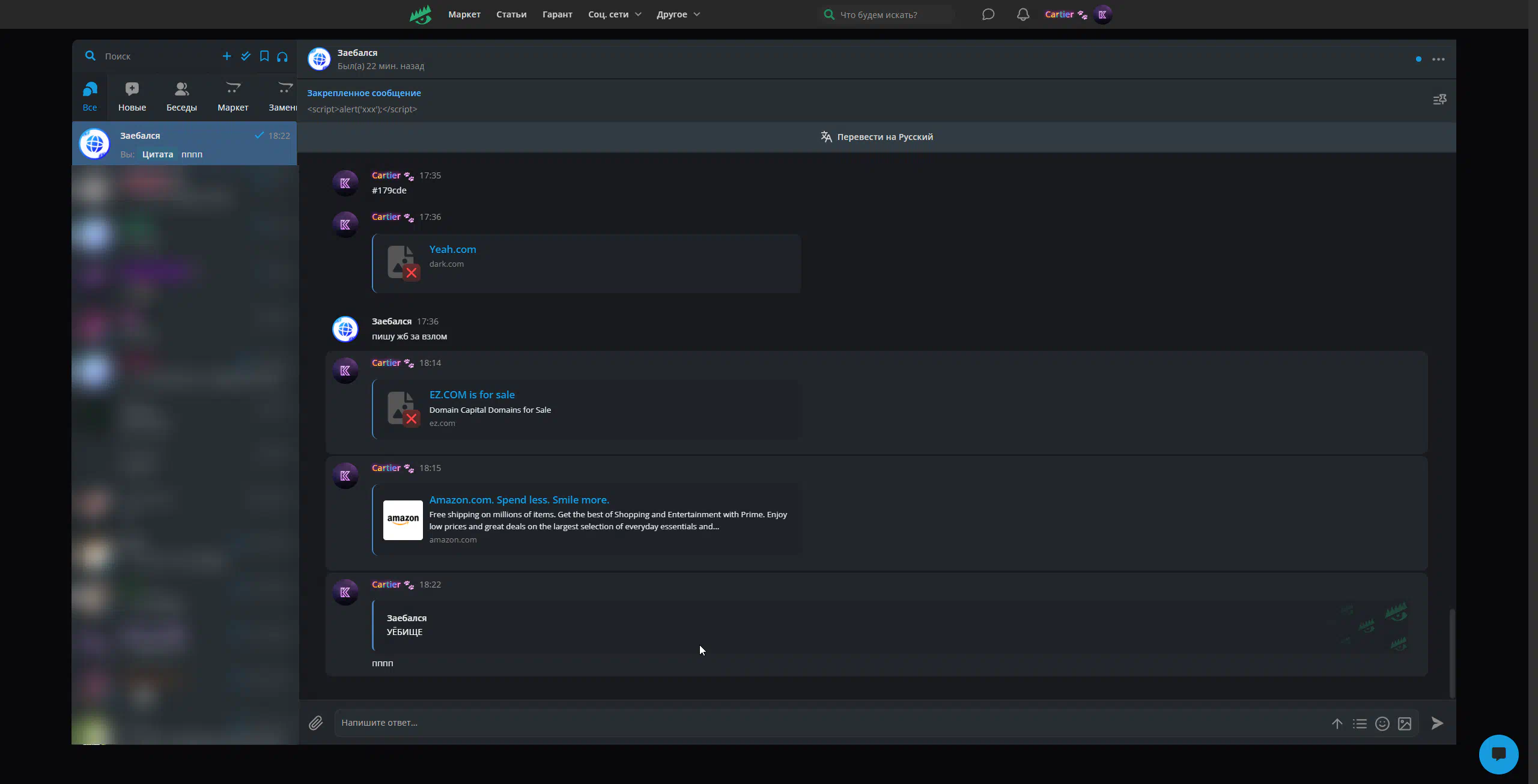
Task: Click the list icon in message box
Action: (x=1360, y=723)
